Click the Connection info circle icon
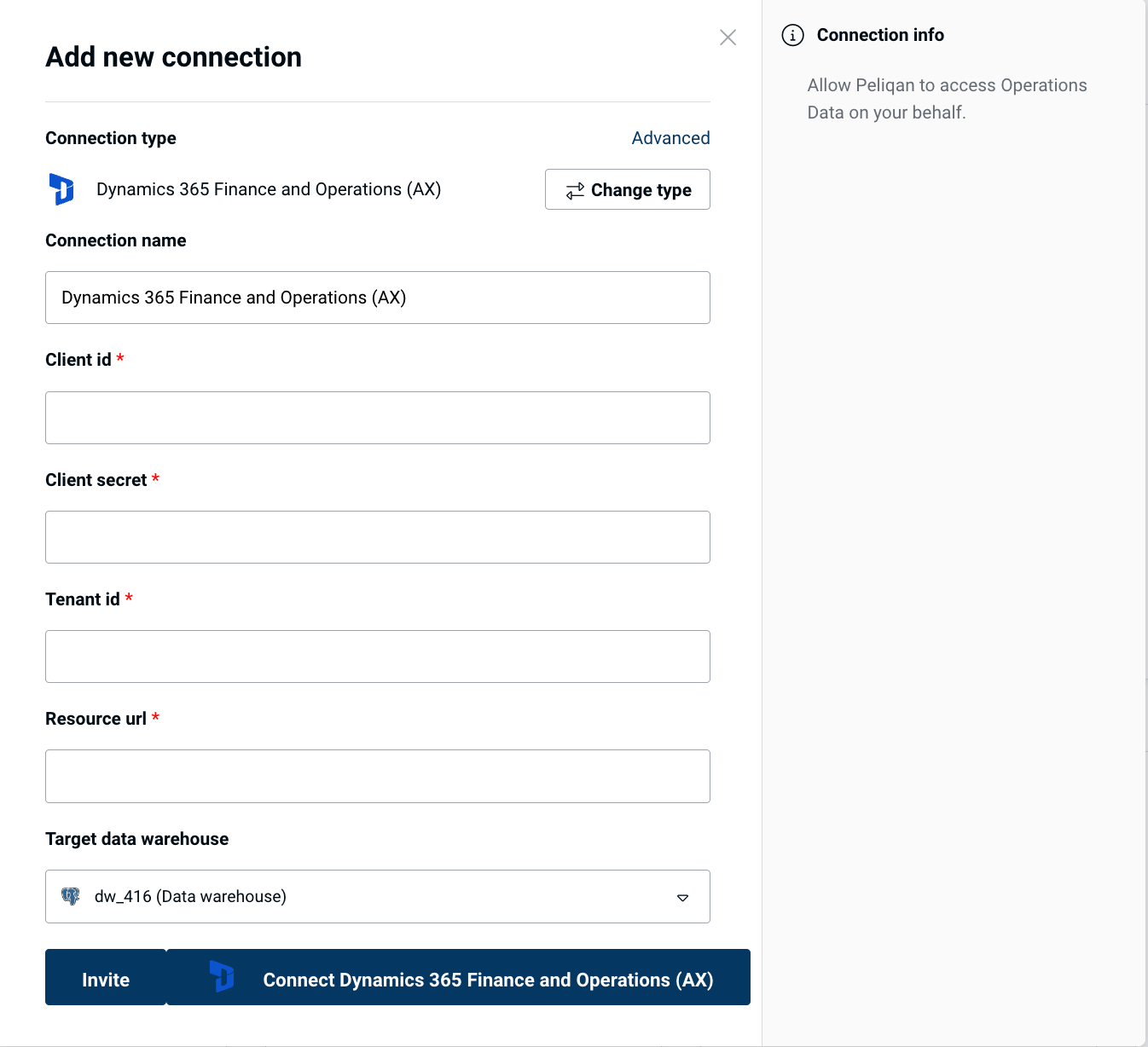This screenshot has height=1047, width=1148. click(792, 35)
